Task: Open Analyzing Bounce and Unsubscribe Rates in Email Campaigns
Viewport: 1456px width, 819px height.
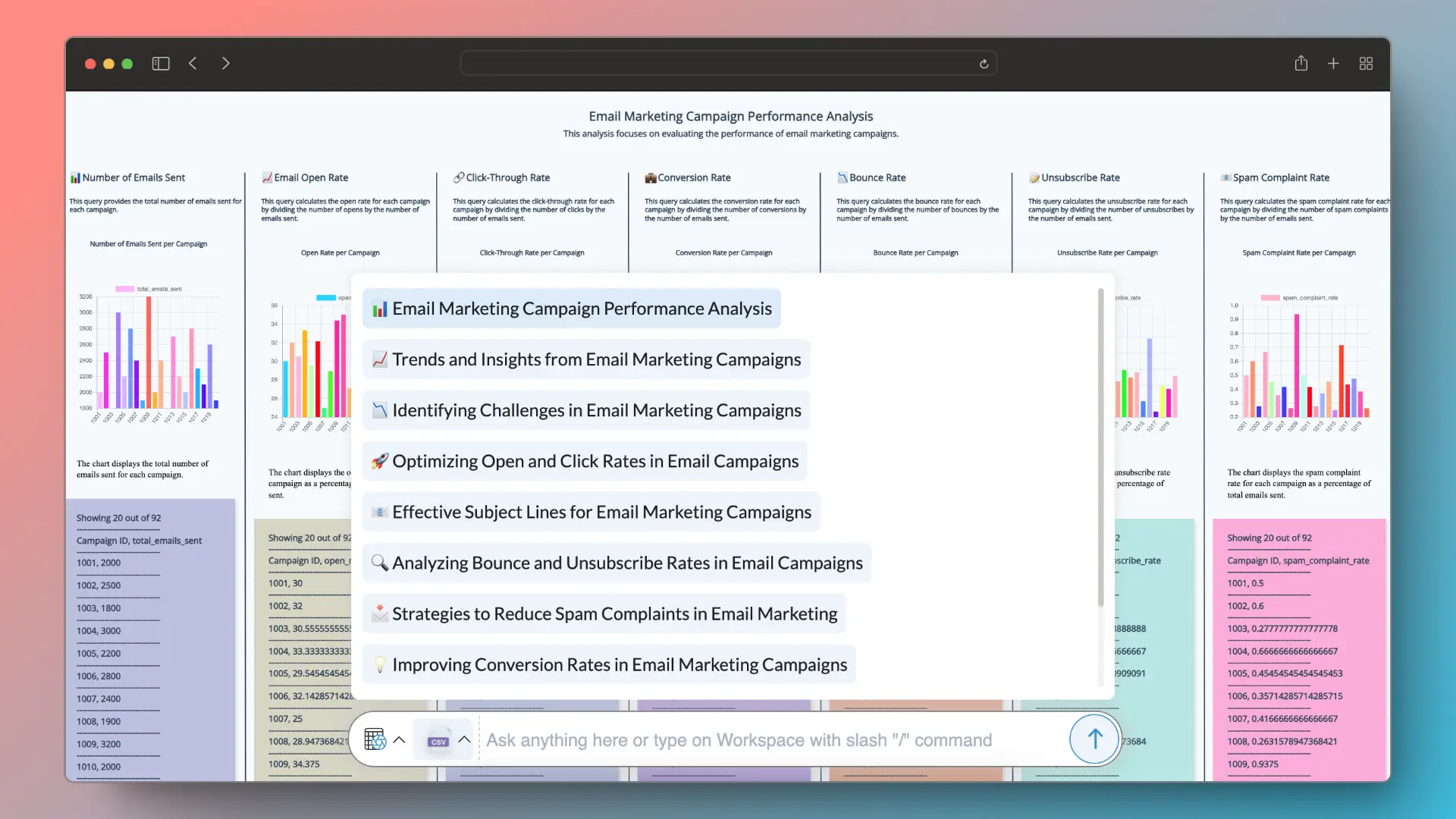Action: coord(617,563)
